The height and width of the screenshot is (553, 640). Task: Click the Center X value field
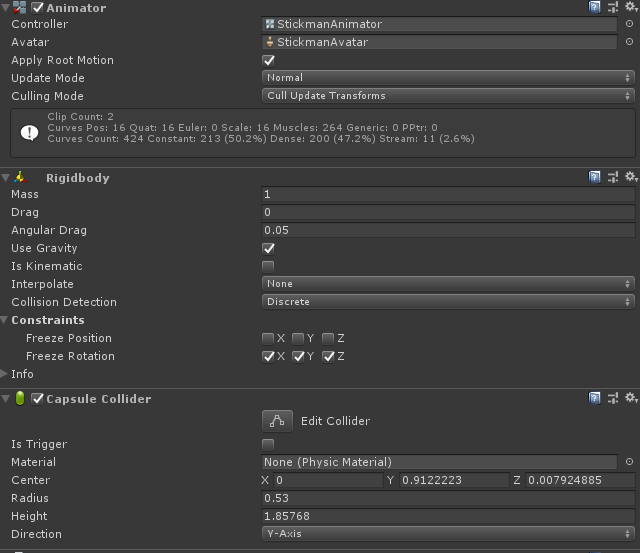[329, 480]
